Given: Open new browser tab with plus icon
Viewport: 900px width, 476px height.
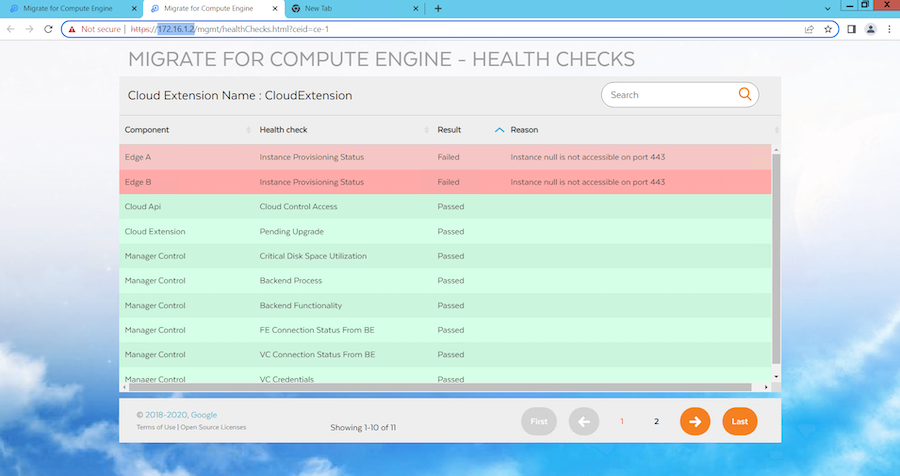Looking at the screenshot, I should click(x=438, y=8).
